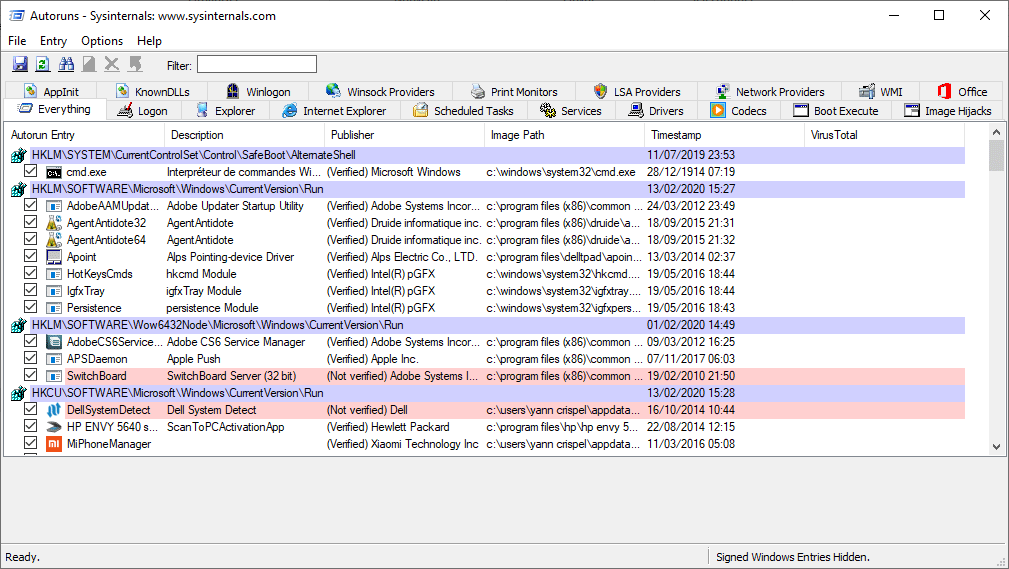The height and width of the screenshot is (569, 1009).
Task: Click the Save toolbar icon
Action: coord(19,64)
